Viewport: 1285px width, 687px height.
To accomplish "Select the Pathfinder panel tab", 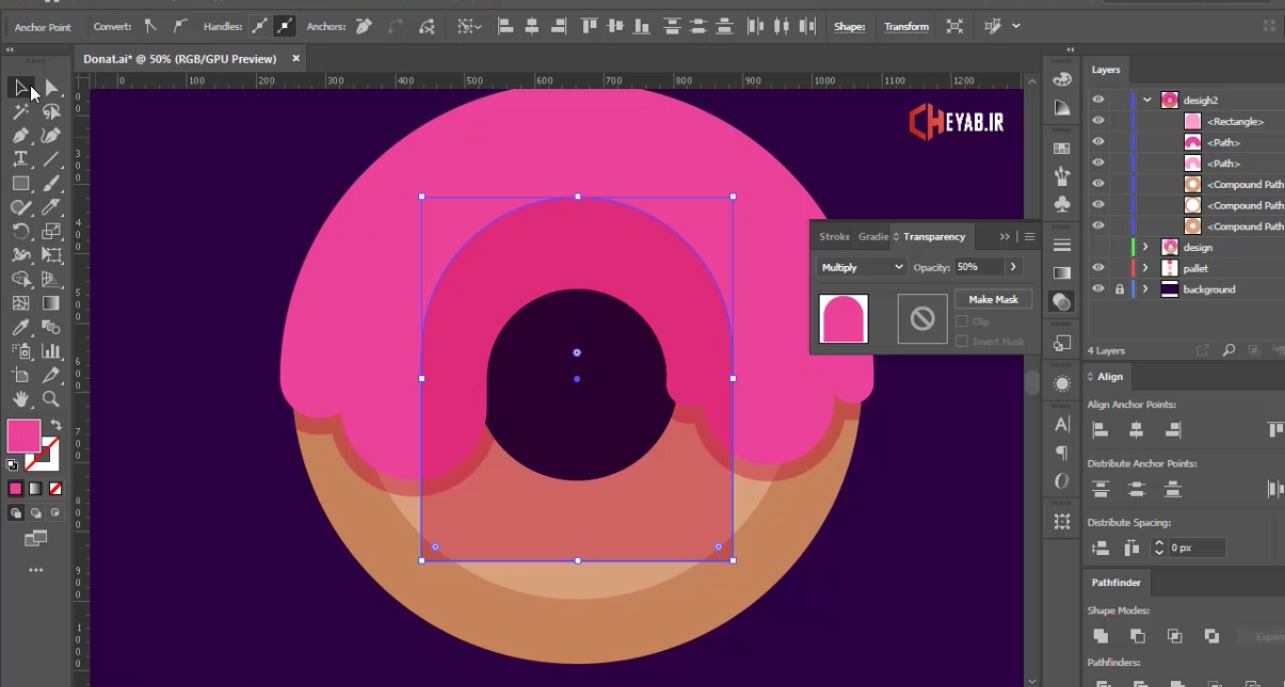I will click(1116, 582).
